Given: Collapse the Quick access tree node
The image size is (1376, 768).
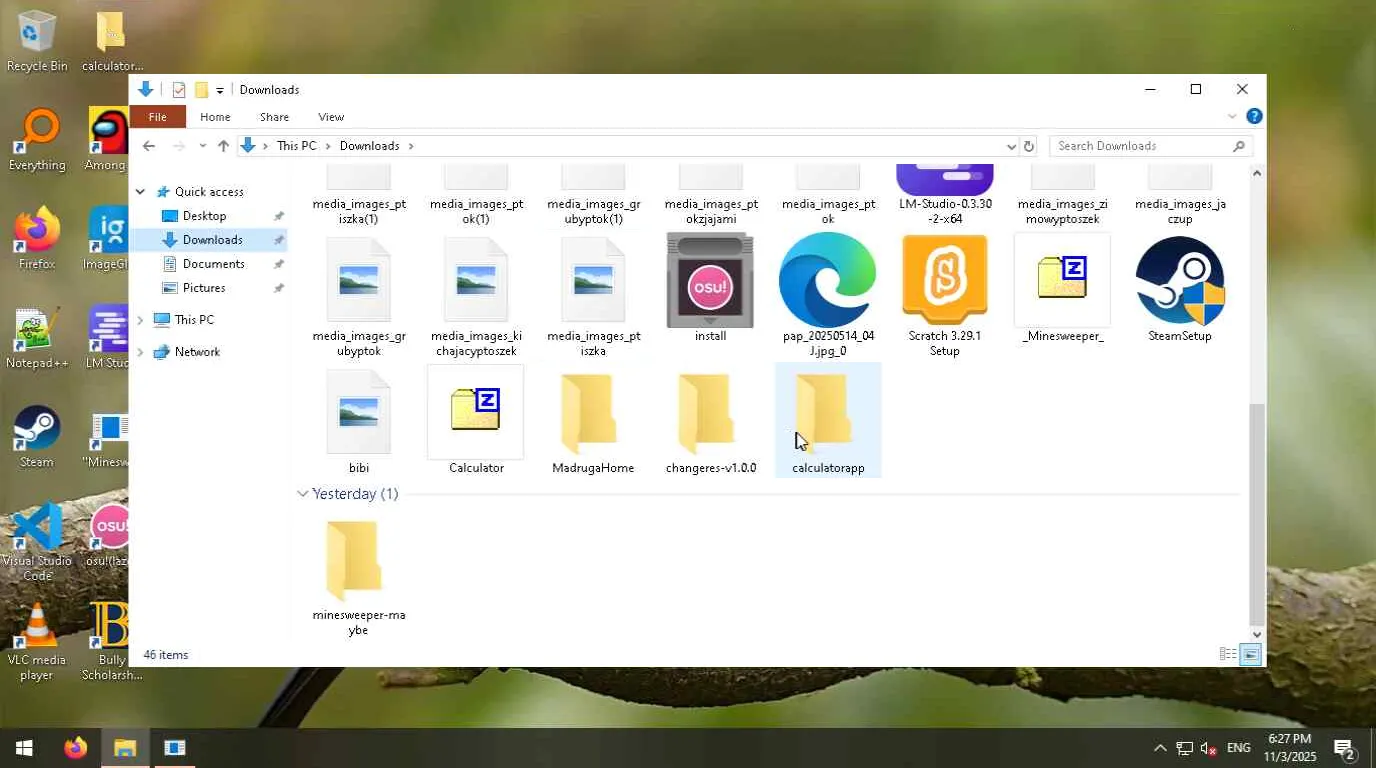Looking at the screenshot, I should tap(140, 192).
